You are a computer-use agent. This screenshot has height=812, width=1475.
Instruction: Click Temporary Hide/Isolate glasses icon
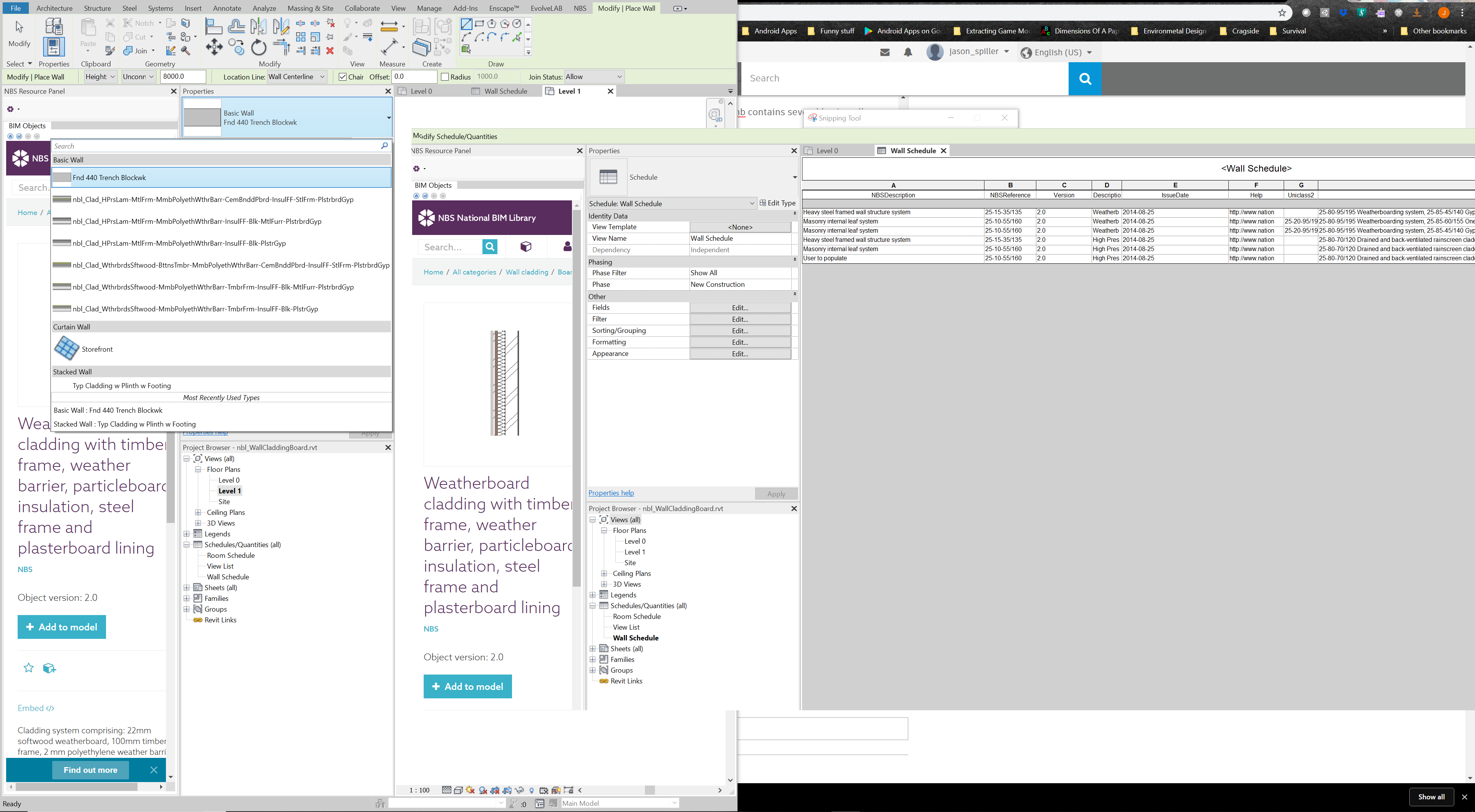pos(520,790)
